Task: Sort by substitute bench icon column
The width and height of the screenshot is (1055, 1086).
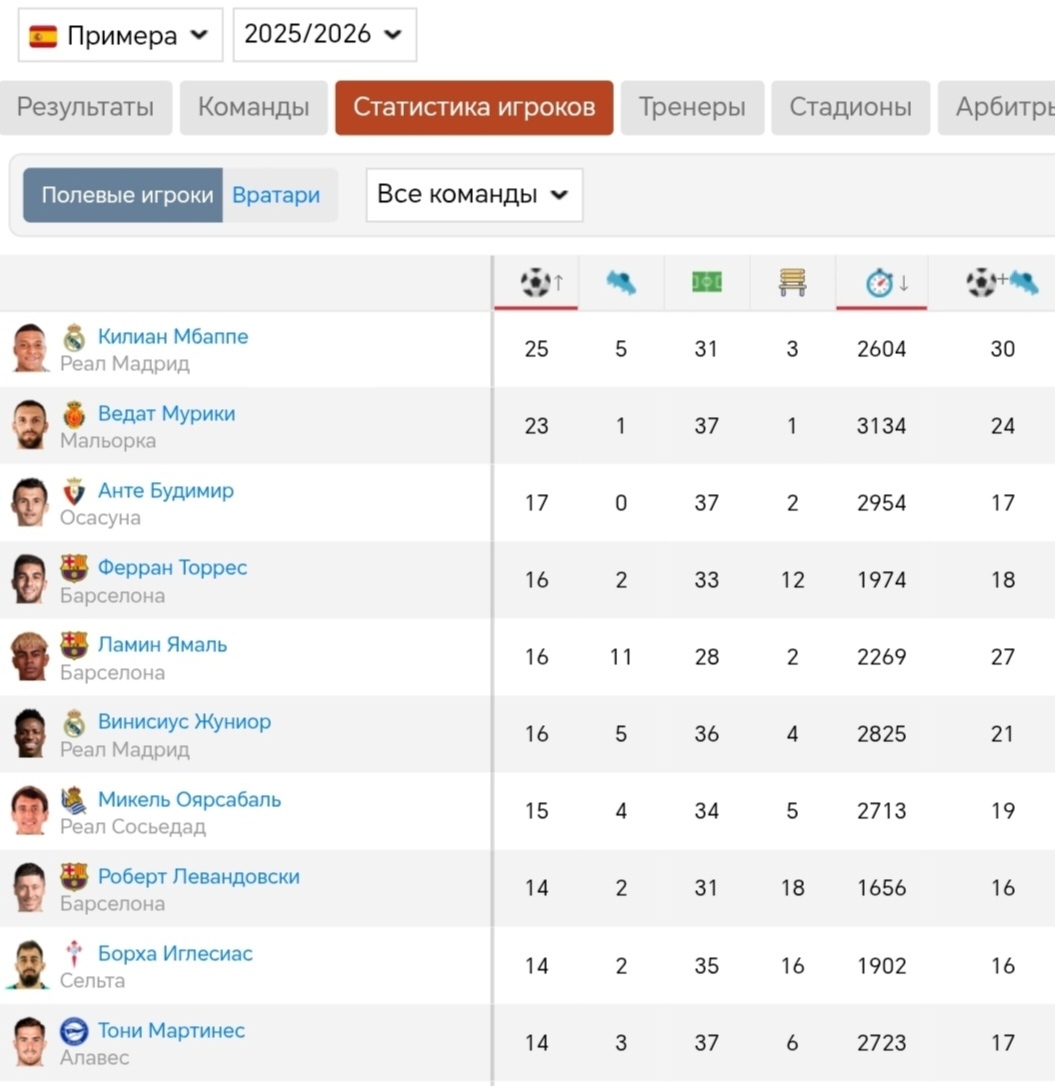Action: 792,283
